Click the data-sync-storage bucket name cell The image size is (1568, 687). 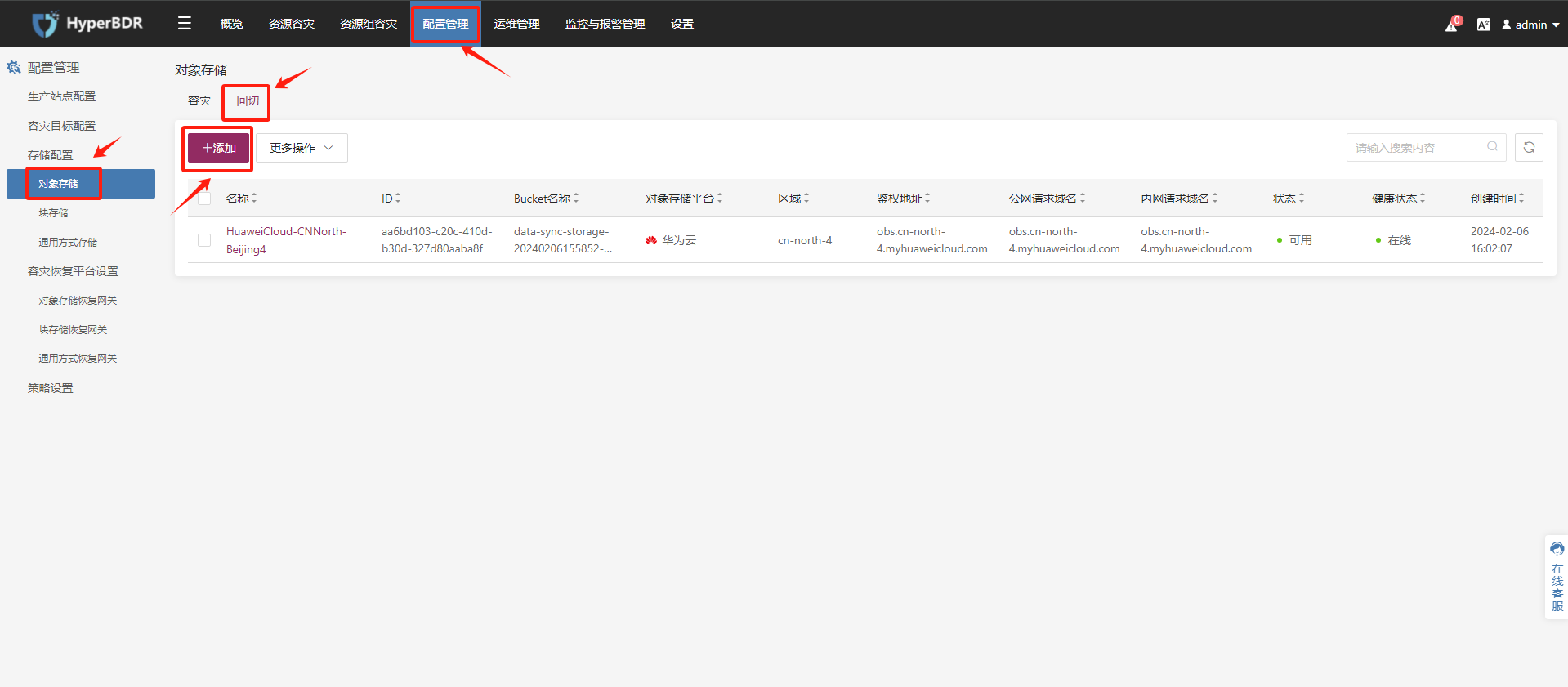click(x=563, y=240)
